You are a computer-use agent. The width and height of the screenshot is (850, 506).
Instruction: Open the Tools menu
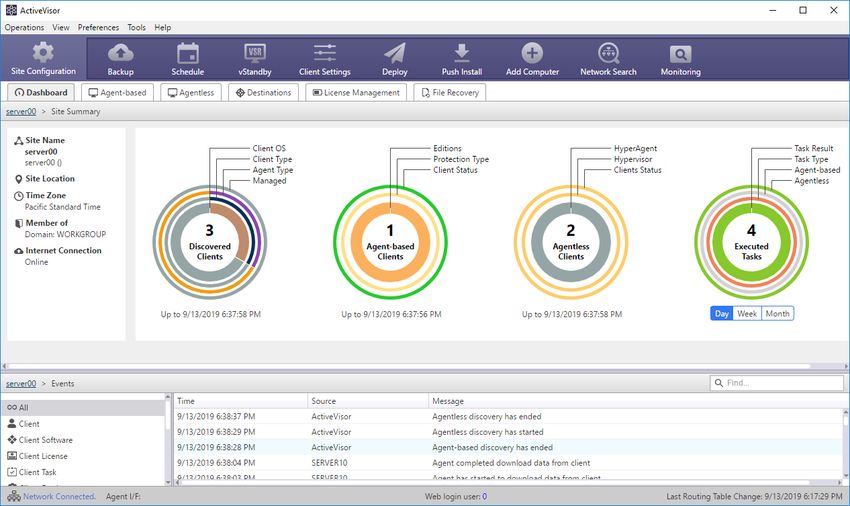[137, 27]
